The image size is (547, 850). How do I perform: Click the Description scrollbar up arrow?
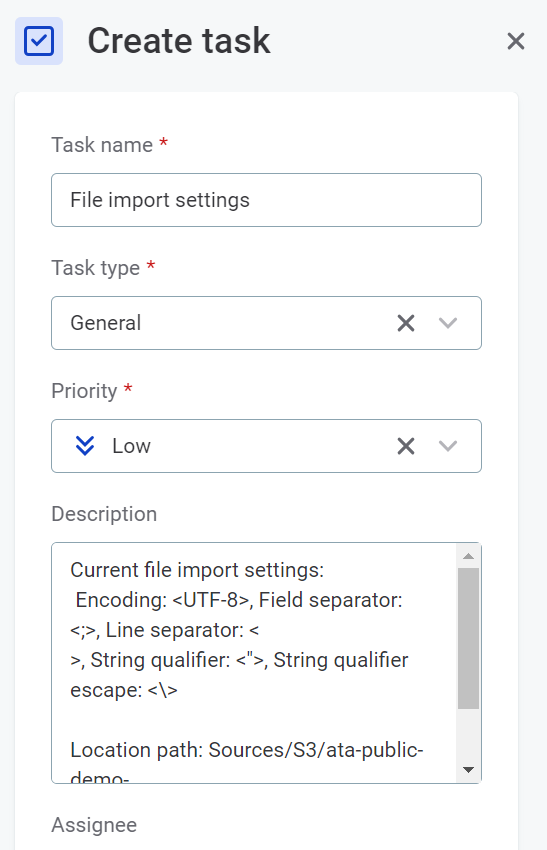468,556
